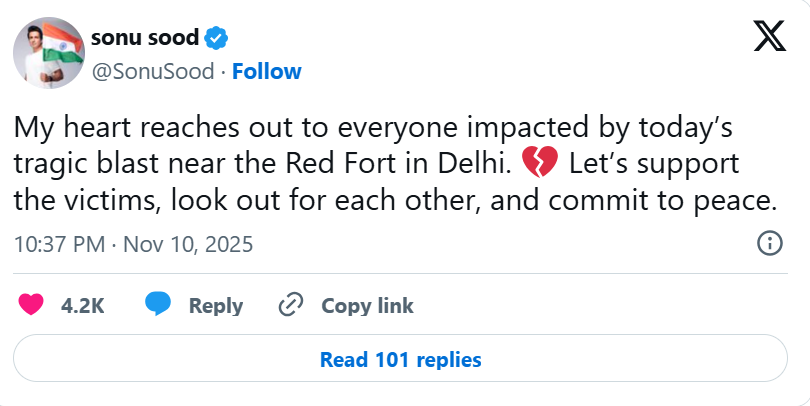The image size is (810, 406).
Task: Click the chain copy link icon
Action: 291,305
